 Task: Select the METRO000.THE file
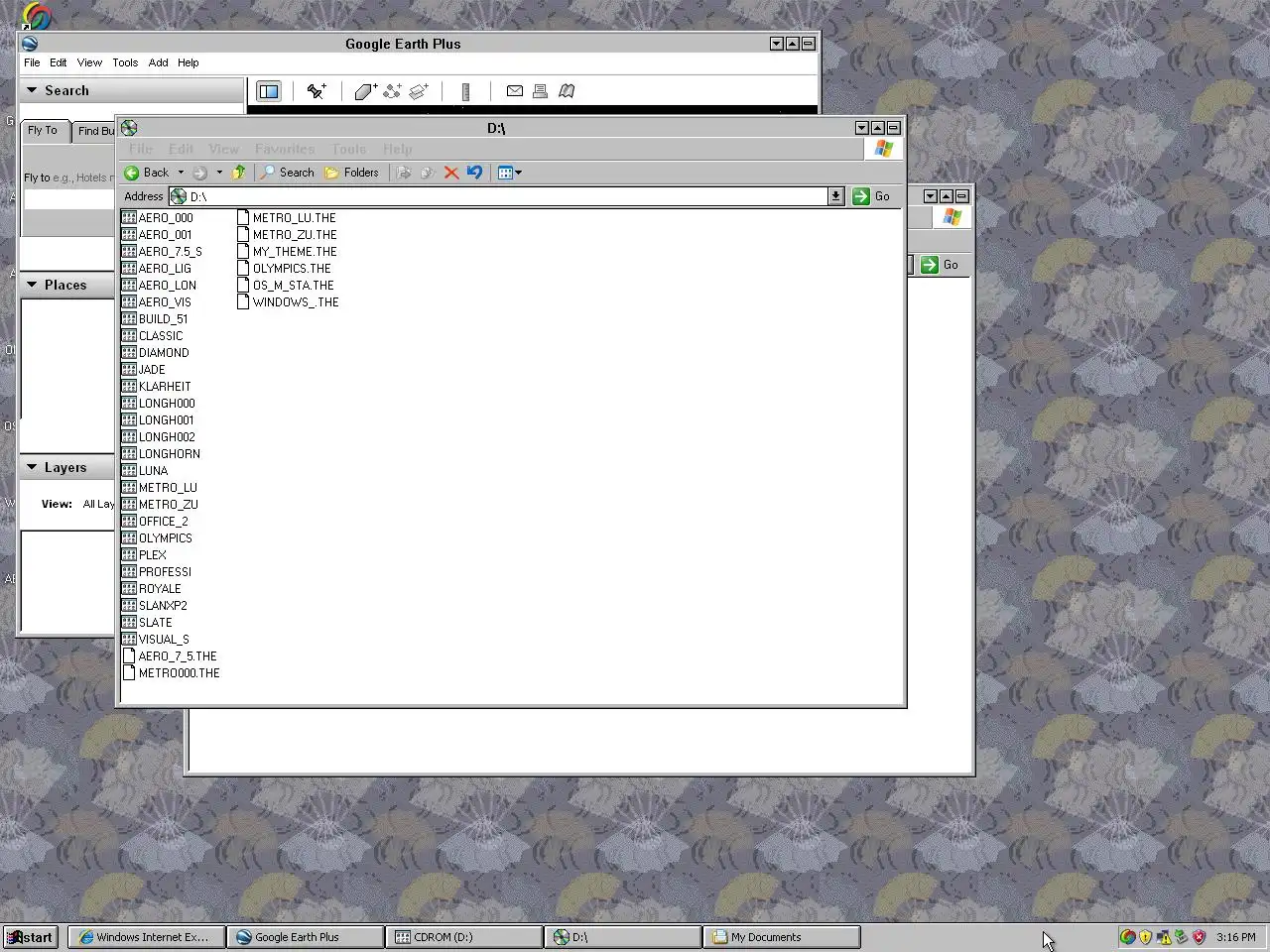[171, 673]
